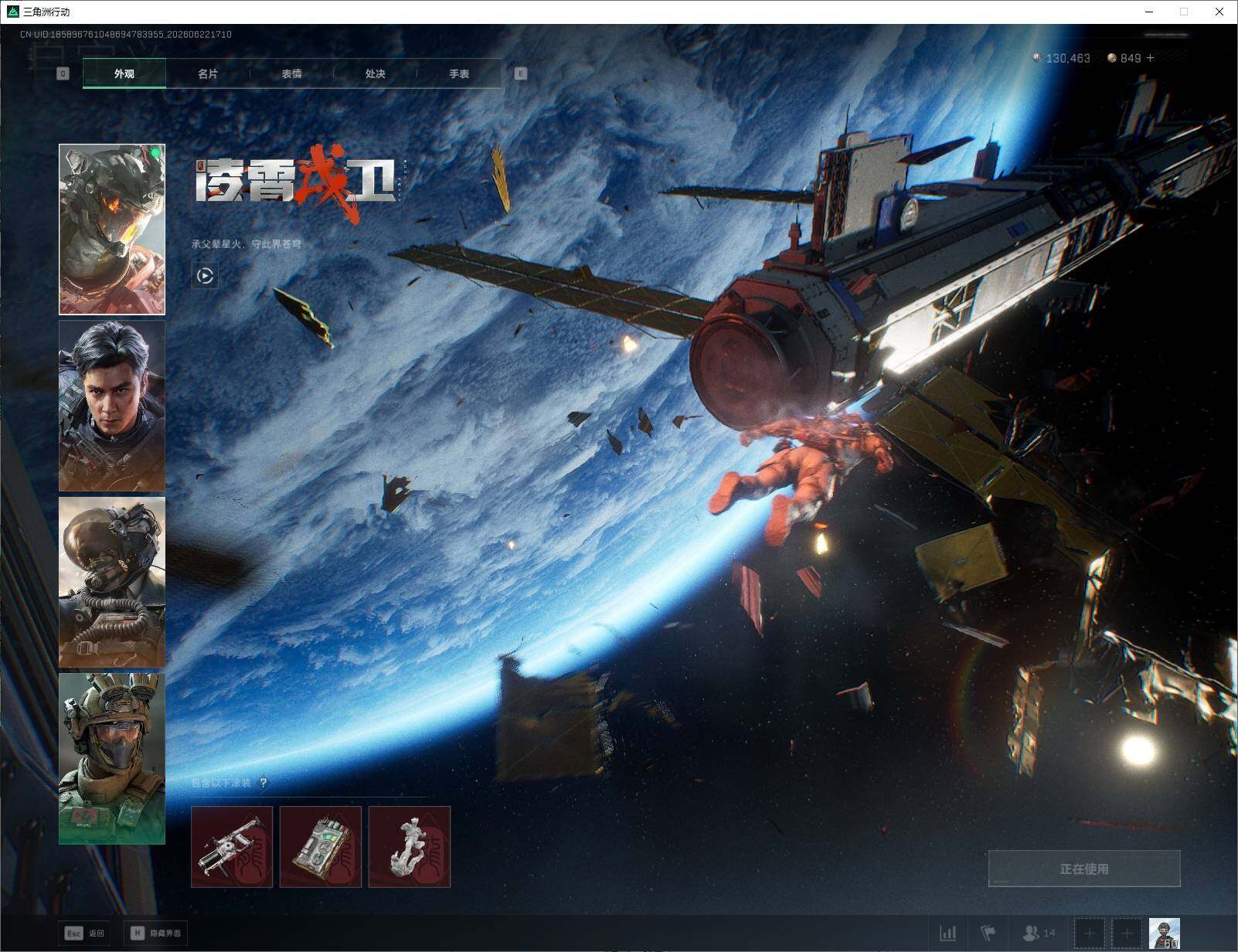The image size is (1238, 952).
Task: Click the Q previous-tab key hint
Action: pyautogui.click(x=63, y=73)
